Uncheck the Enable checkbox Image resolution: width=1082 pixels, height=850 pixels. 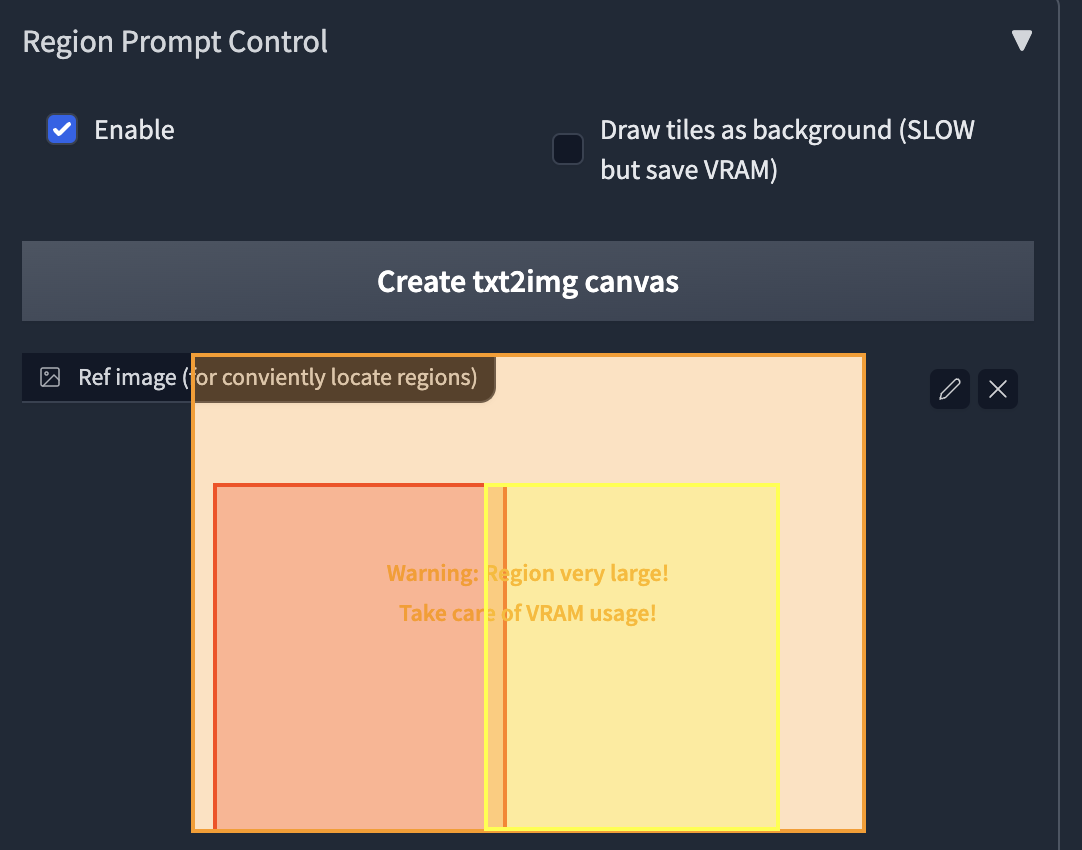(61, 129)
